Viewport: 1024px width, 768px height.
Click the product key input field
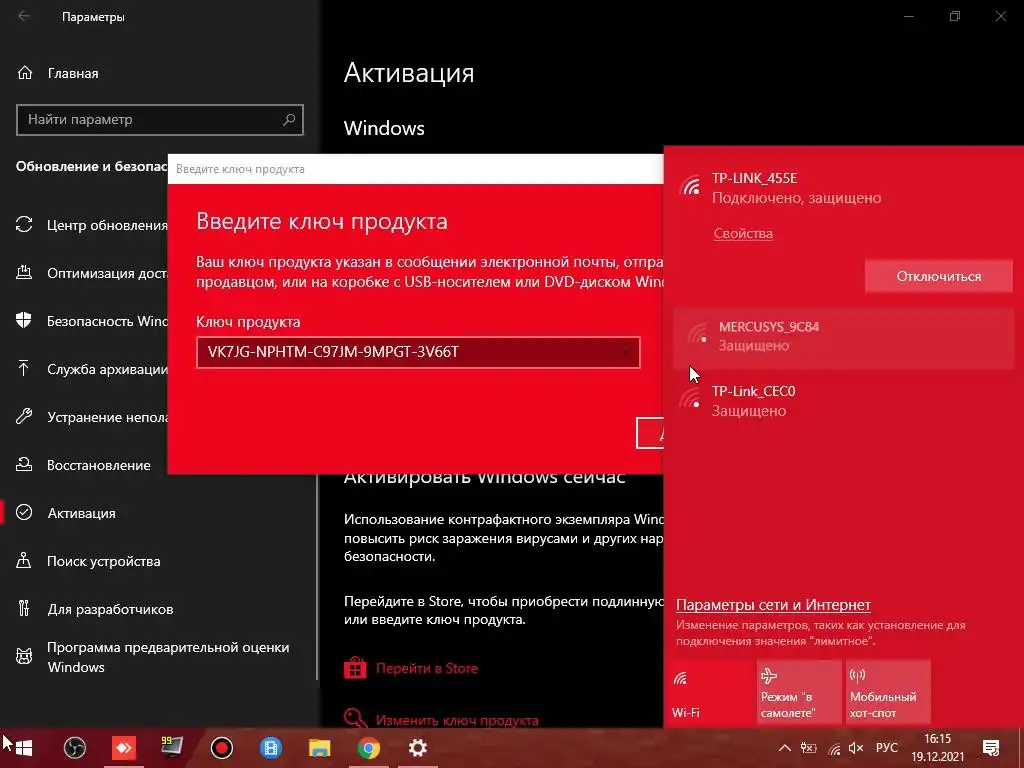(x=418, y=353)
